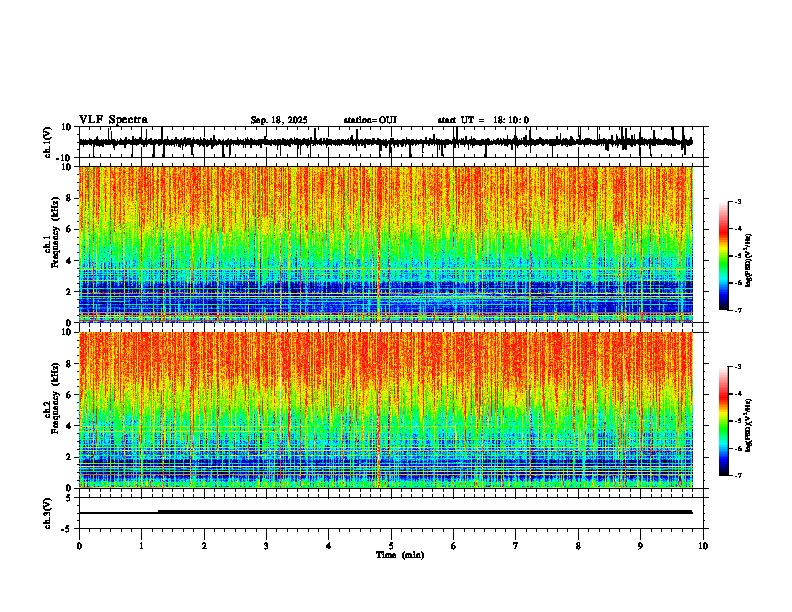The image size is (792, 612).
Task: Click the "2" tick on time axis
Action: click(x=204, y=546)
